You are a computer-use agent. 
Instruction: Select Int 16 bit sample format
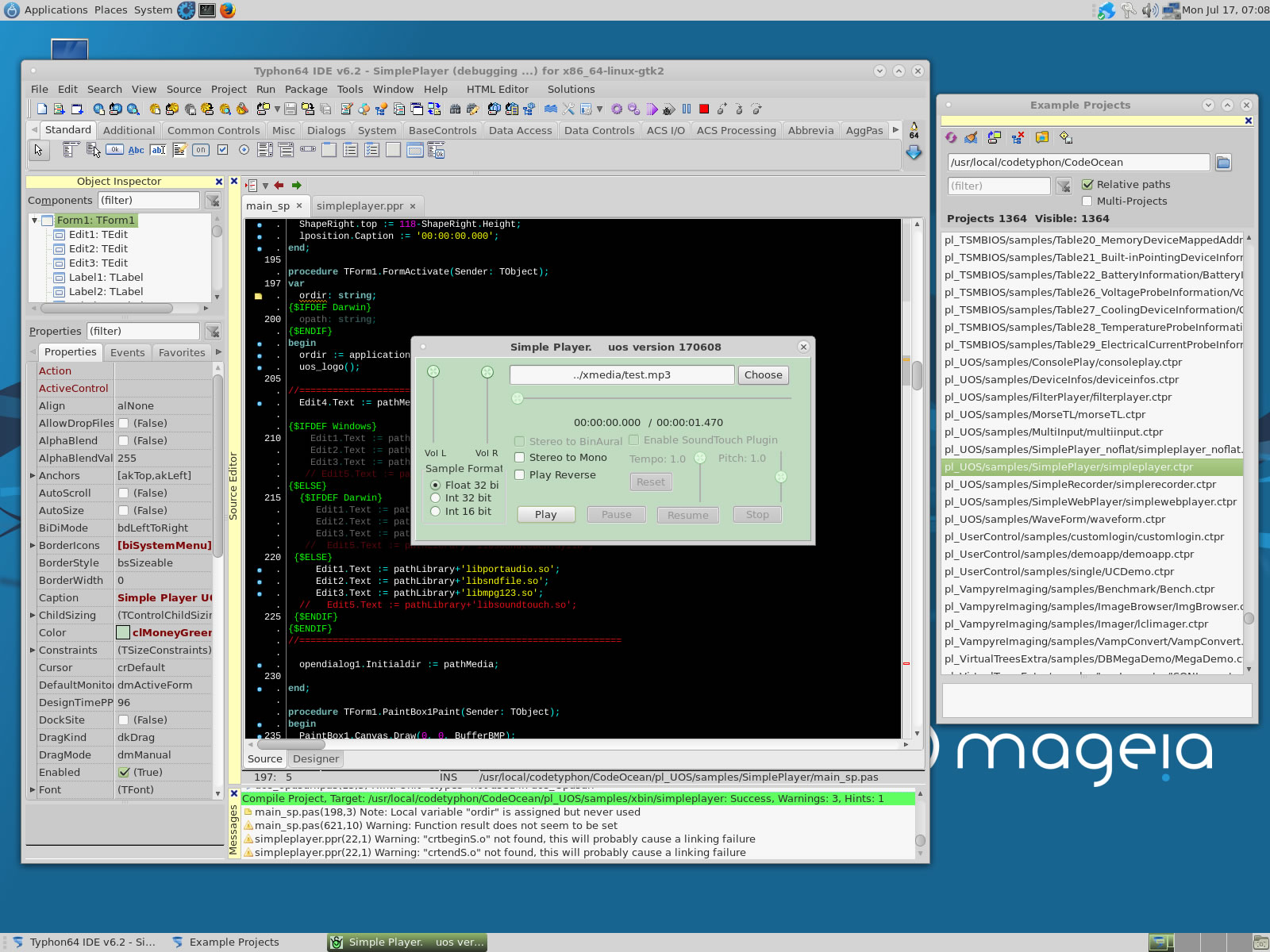point(435,512)
